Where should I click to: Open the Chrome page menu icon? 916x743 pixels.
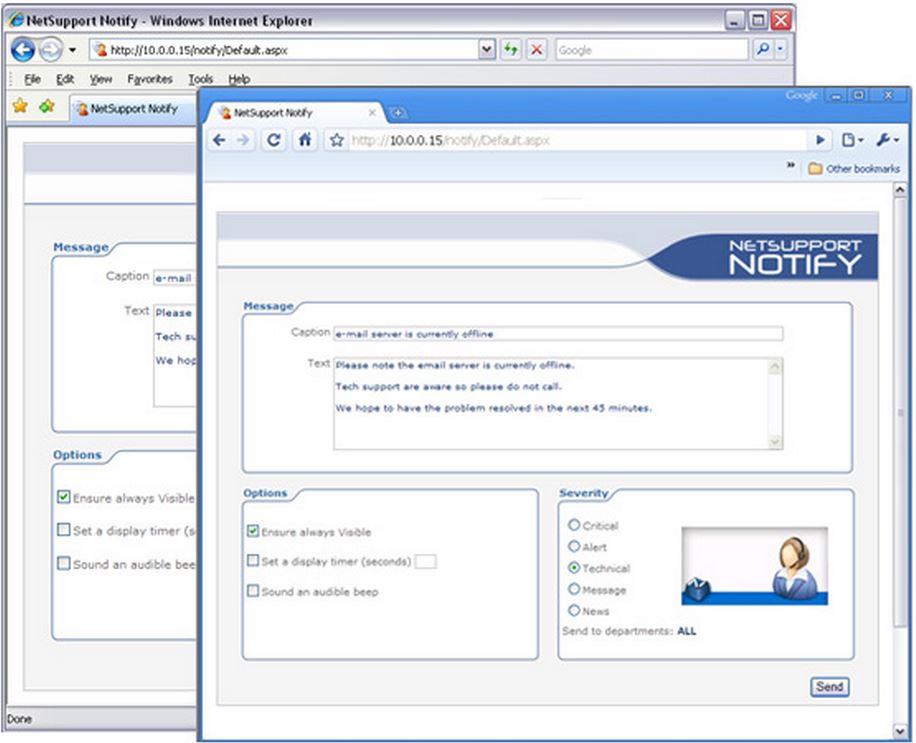tap(852, 140)
